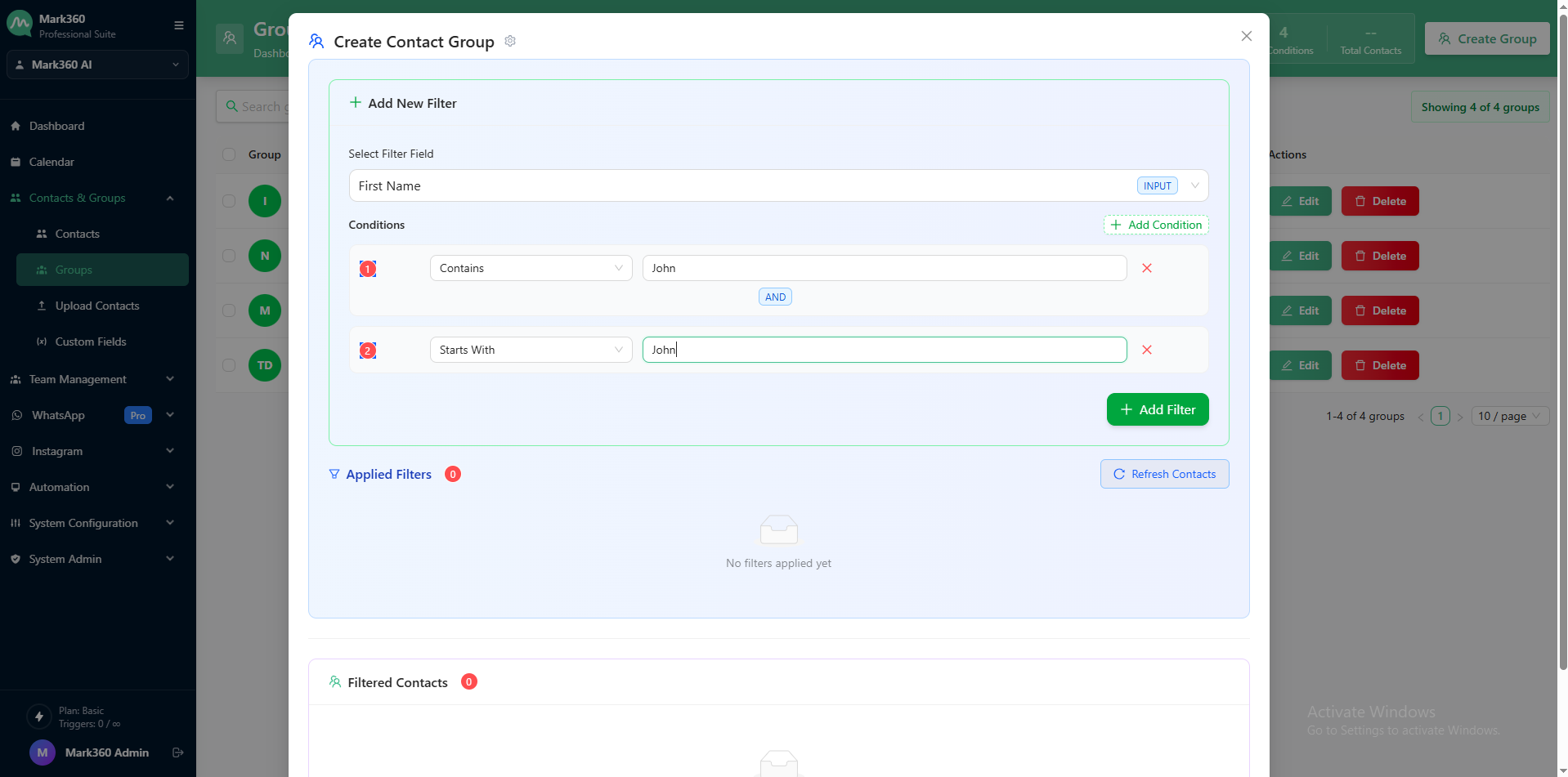
Task: Go to Upload Contacts in sidebar
Action: (x=96, y=306)
